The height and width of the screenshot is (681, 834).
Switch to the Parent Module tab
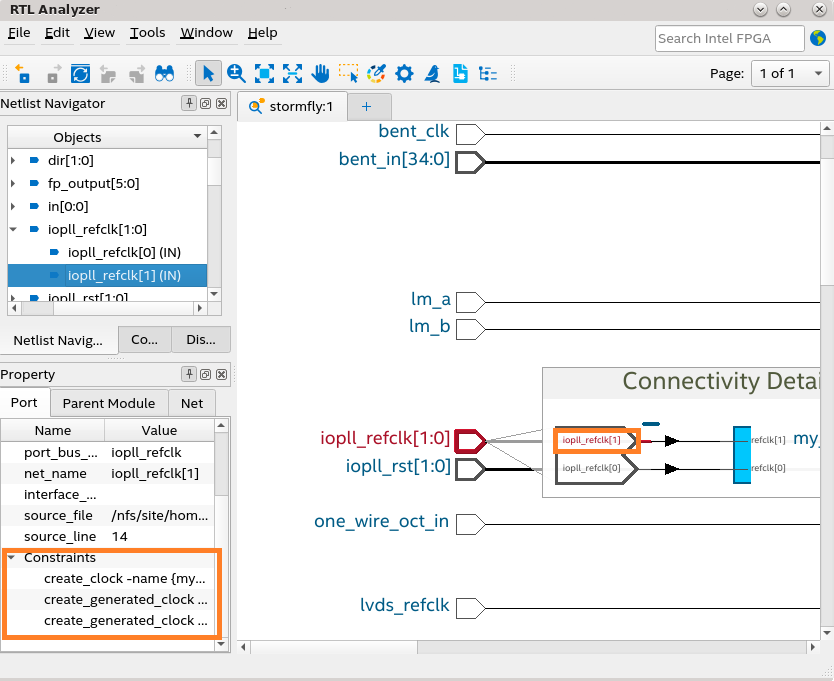coord(108,403)
